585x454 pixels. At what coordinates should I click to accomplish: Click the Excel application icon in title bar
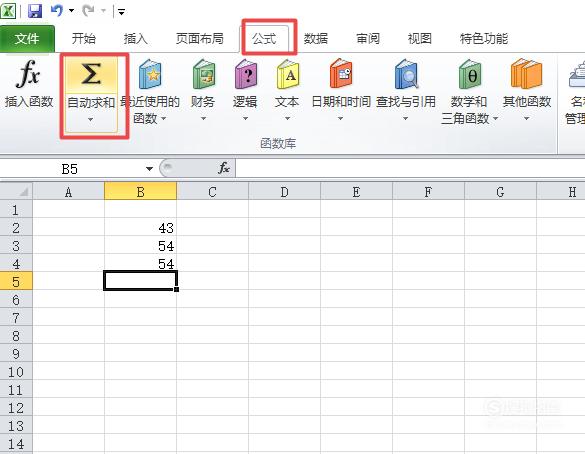click(x=8, y=11)
